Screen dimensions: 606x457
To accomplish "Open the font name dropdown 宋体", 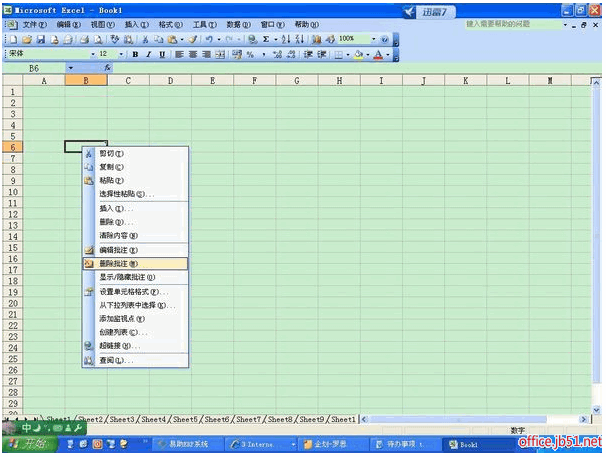I will click(93, 55).
